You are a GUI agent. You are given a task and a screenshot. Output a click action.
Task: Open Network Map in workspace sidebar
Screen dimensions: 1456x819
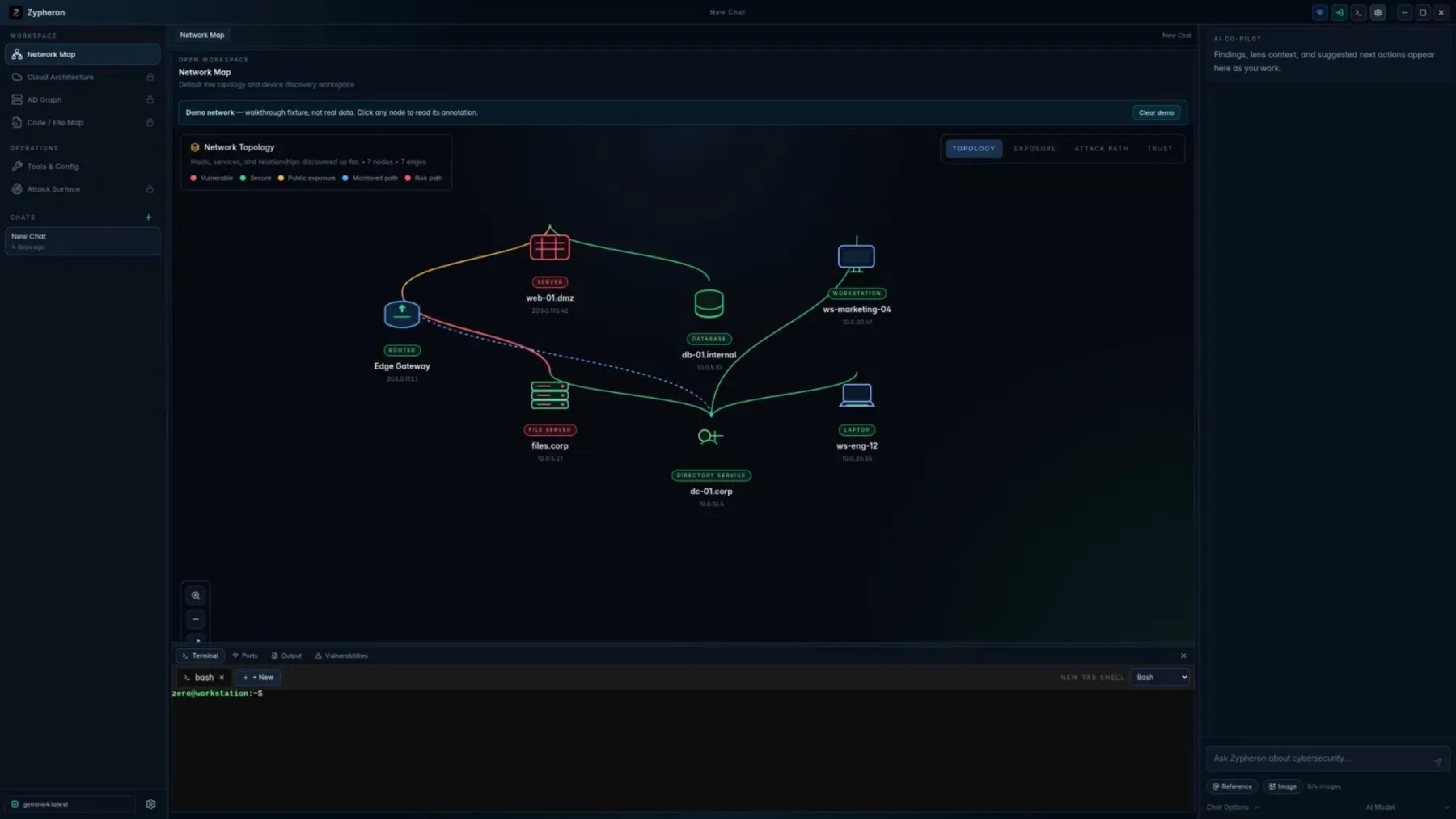(83, 54)
